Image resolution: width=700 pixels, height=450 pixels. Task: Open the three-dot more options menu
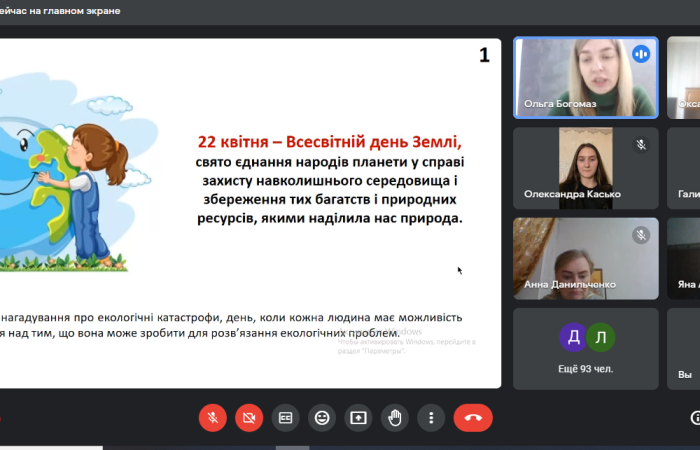431,417
